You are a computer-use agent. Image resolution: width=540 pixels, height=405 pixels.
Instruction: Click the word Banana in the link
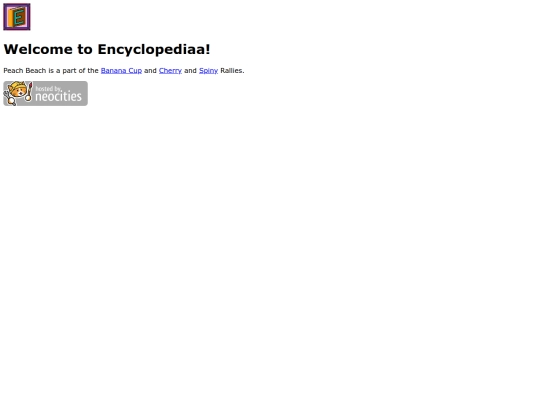[x=113, y=71]
